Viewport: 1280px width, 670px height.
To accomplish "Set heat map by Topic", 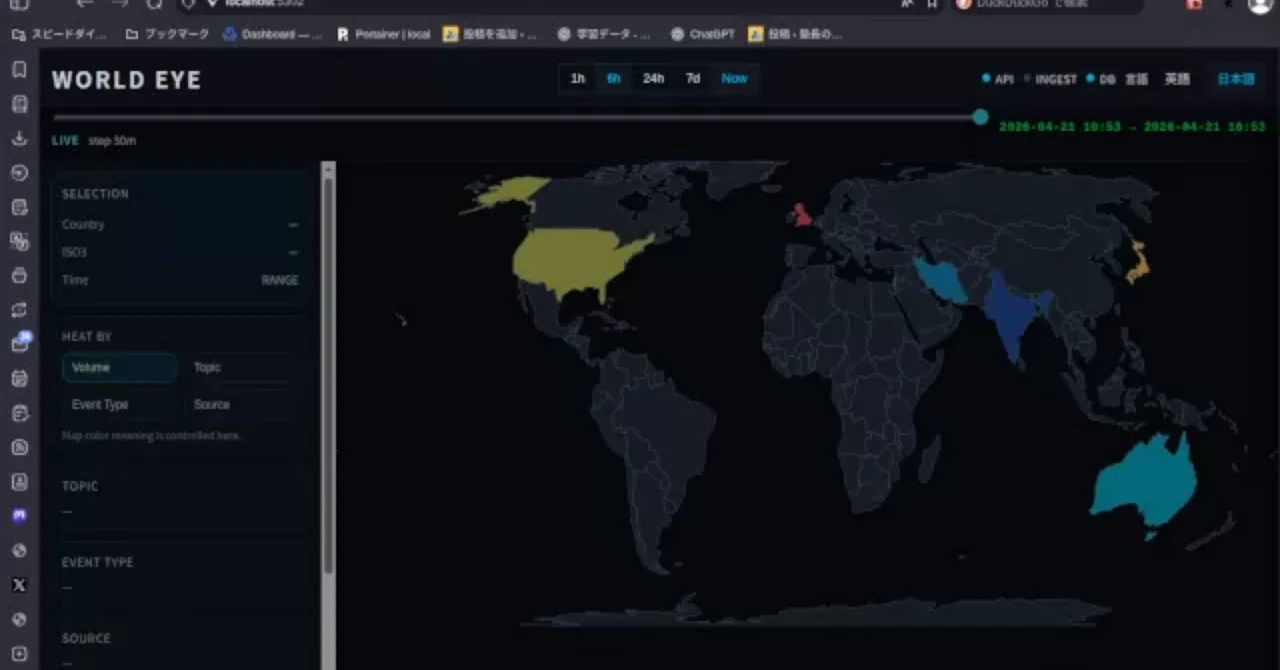I will click(240, 368).
